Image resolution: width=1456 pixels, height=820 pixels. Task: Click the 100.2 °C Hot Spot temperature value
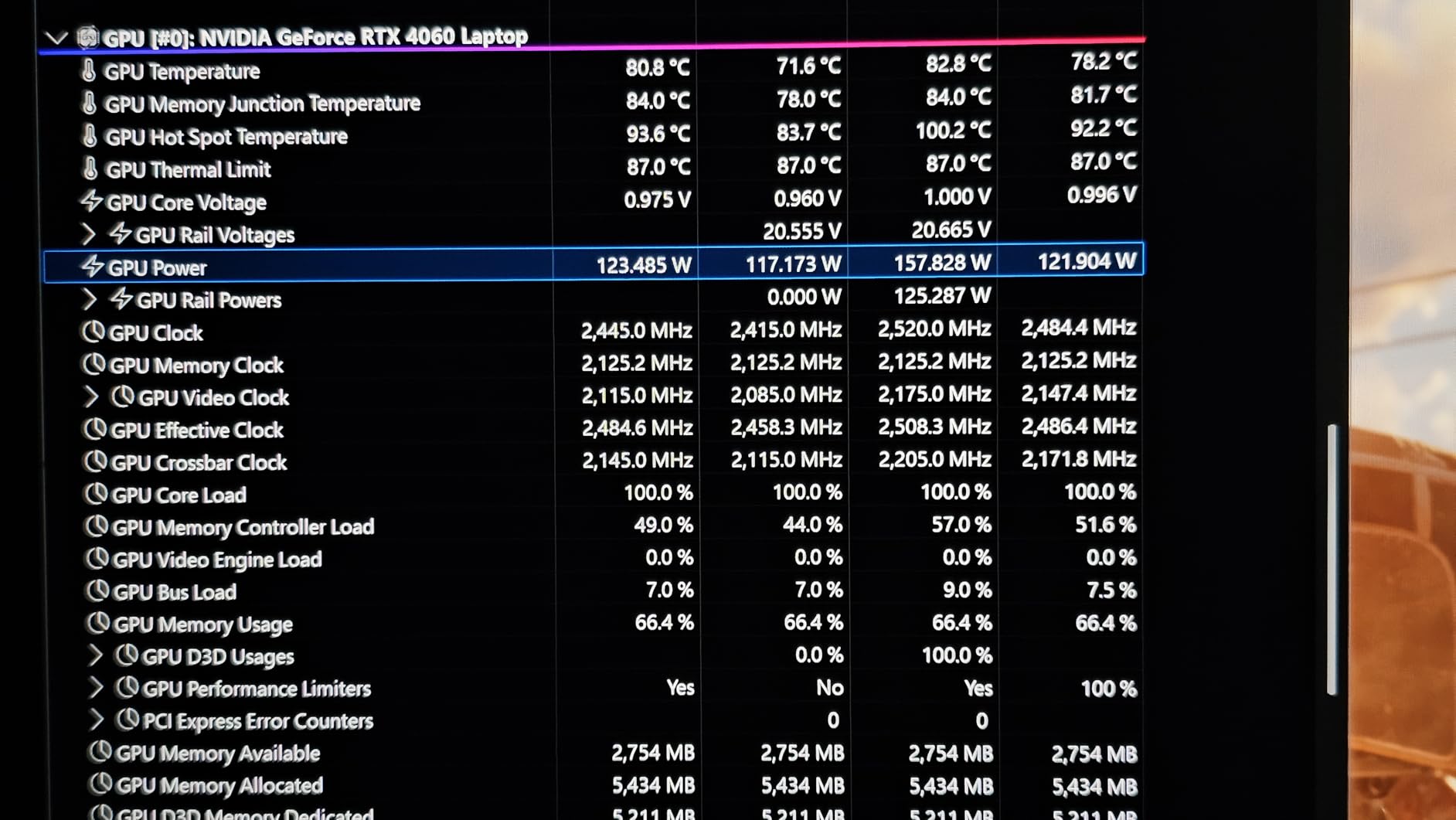coord(954,130)
